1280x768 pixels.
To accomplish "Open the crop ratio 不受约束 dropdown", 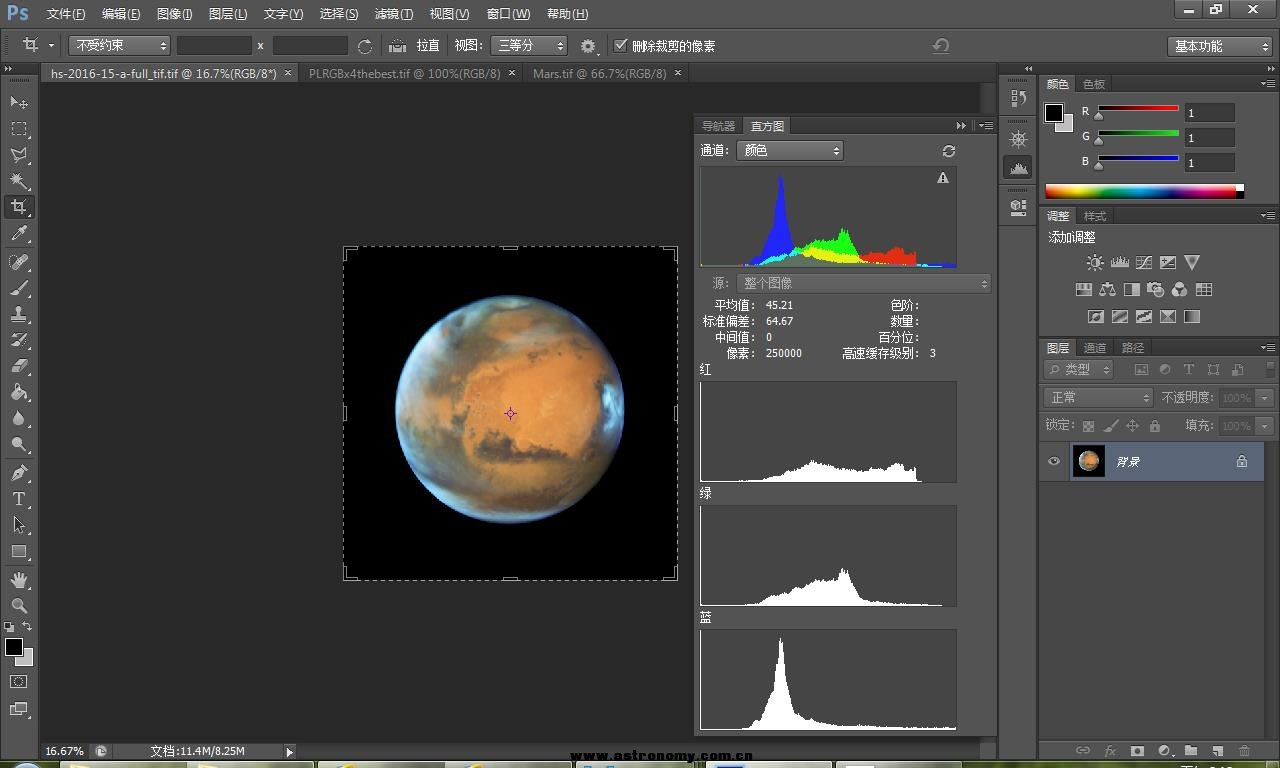I will pyautogui.click(x=120, y=45).
